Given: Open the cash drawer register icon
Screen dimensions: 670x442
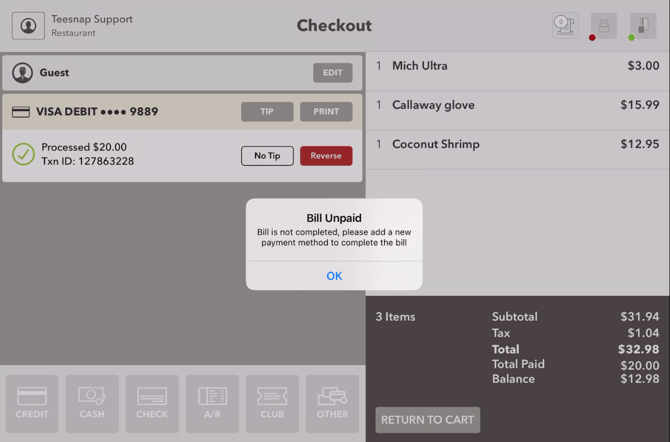Looking at the screenshot, I should [x=565, y=26].
